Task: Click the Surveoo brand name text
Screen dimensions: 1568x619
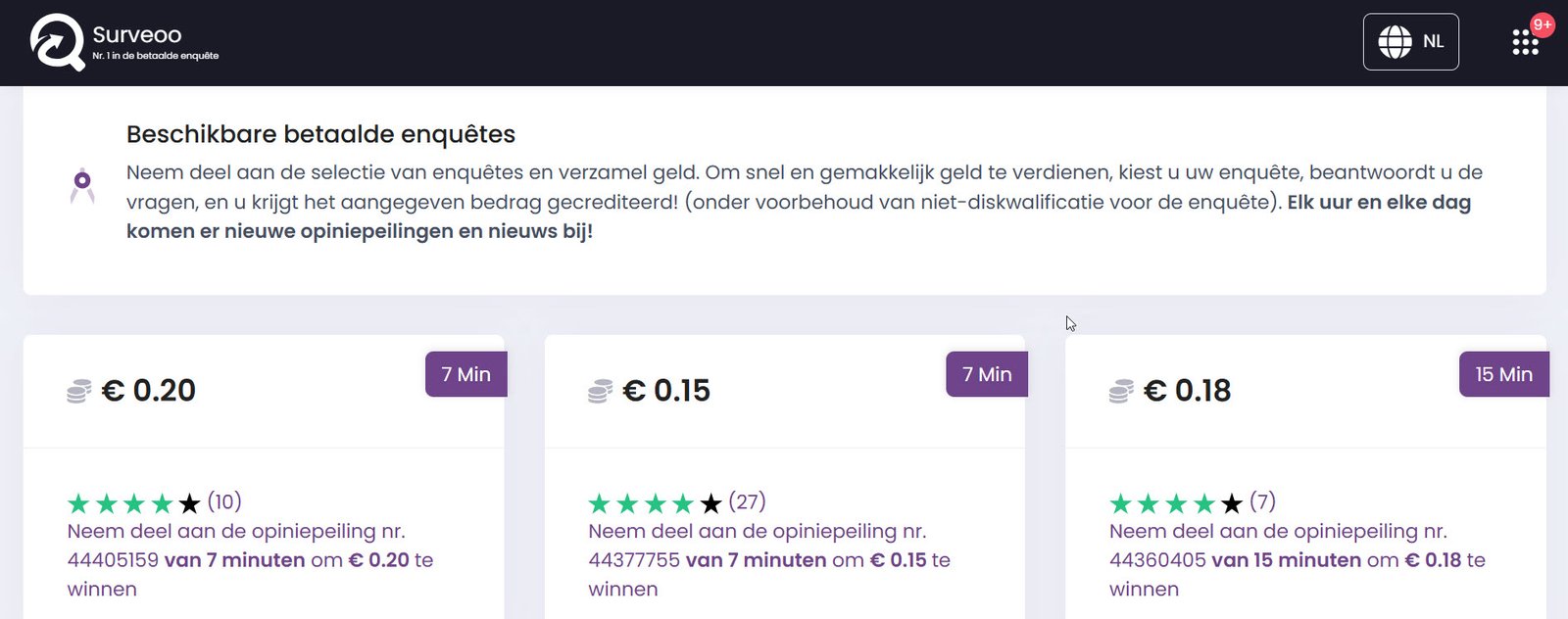Action: [137, 35]
